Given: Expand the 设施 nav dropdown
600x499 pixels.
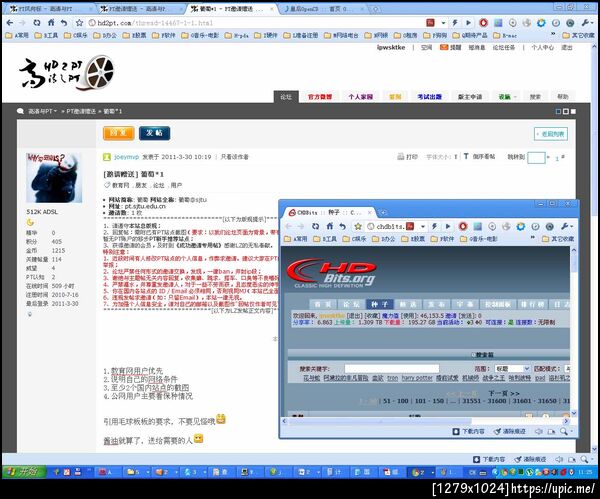Looking at the screenshot, I should [507, 97].
